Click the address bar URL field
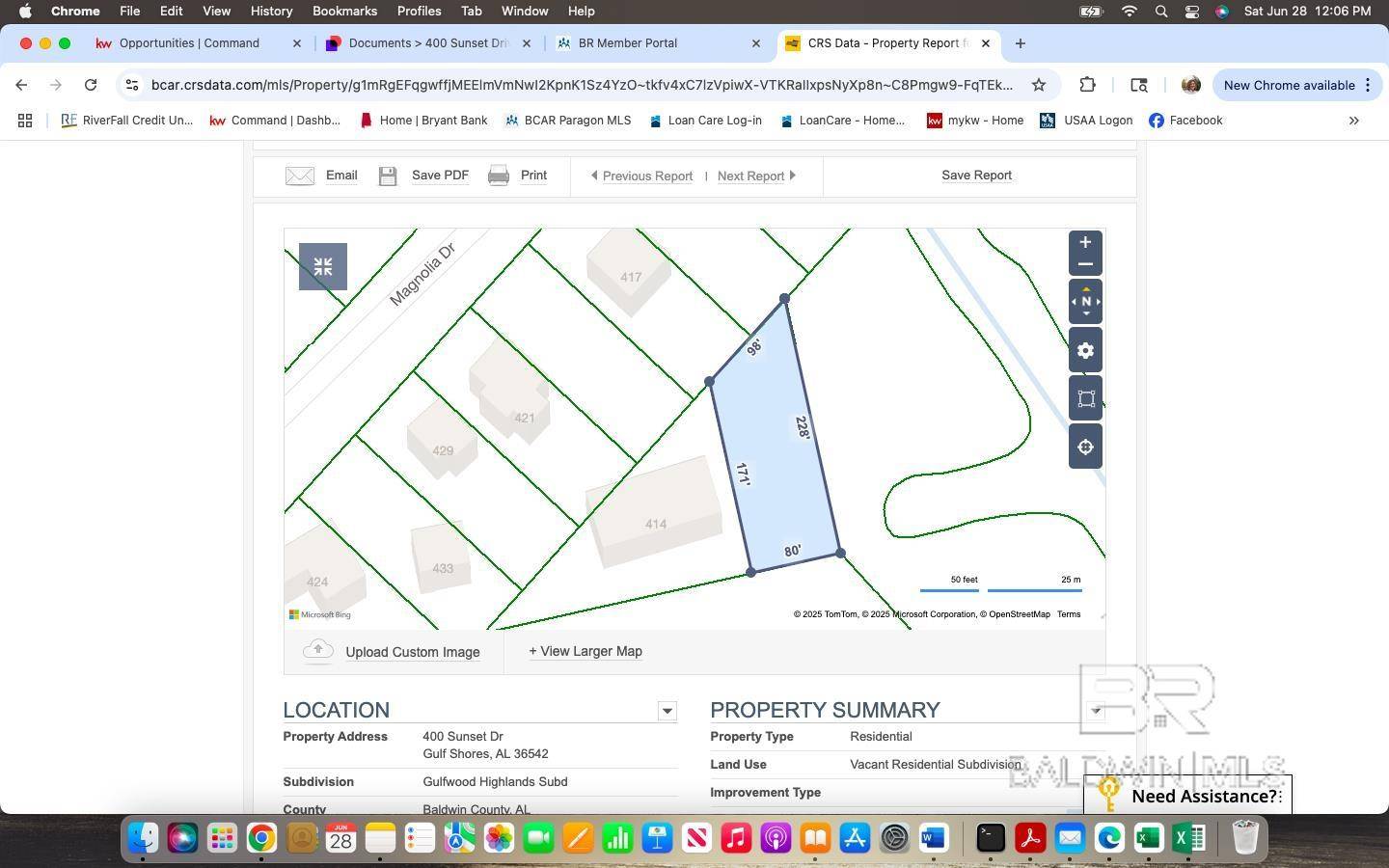 582,85
